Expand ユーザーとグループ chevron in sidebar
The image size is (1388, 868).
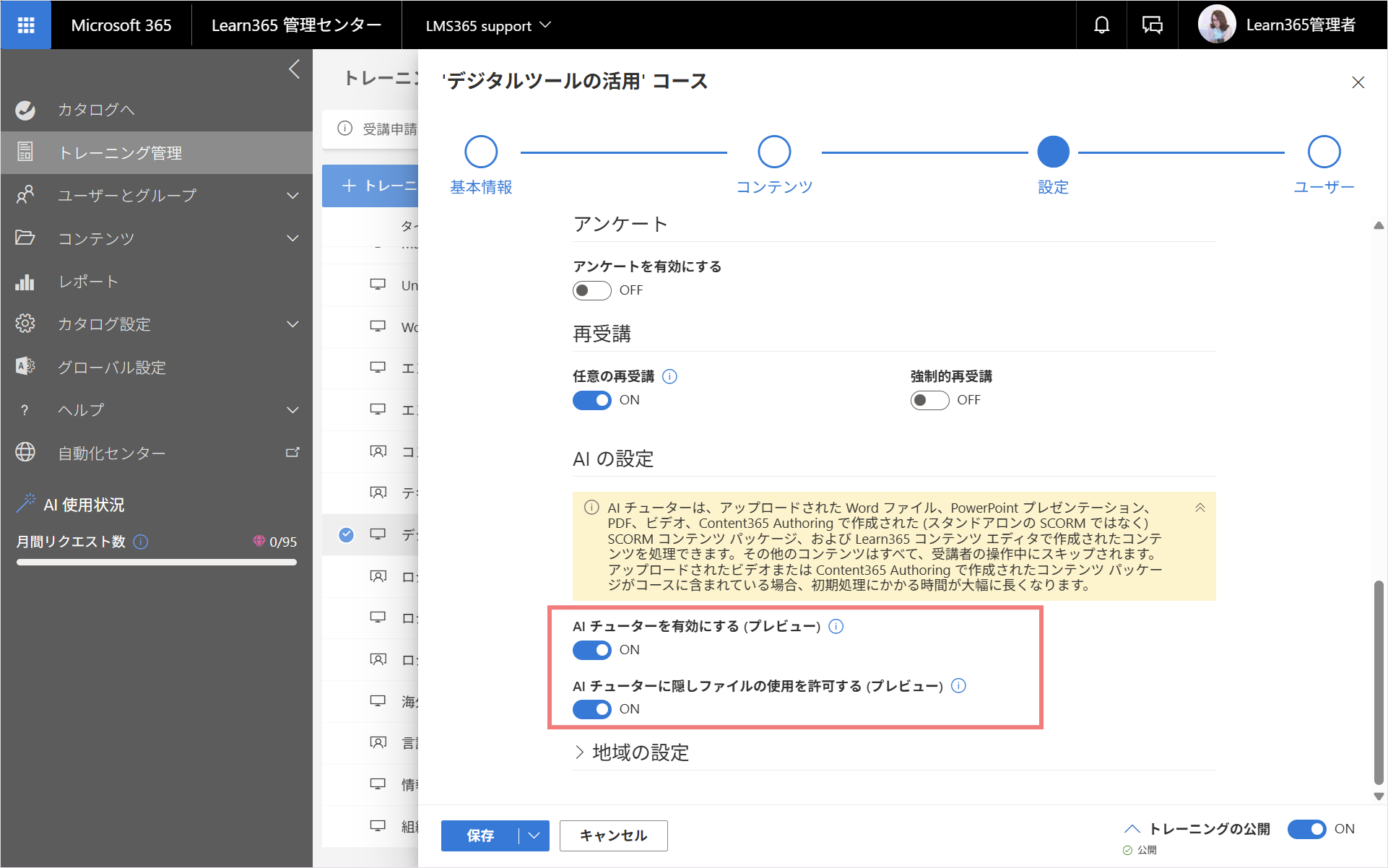pyautogui.click(x=292, y=196)
